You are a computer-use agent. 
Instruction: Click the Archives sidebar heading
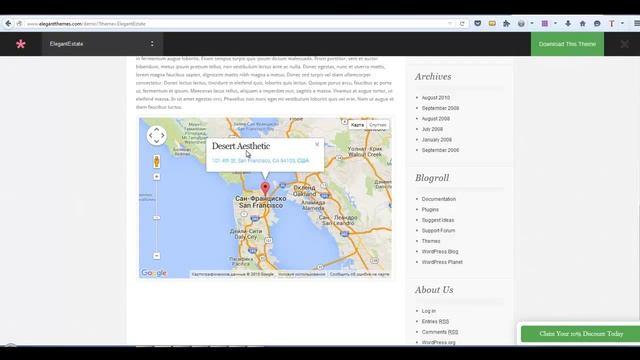point(433,77)
